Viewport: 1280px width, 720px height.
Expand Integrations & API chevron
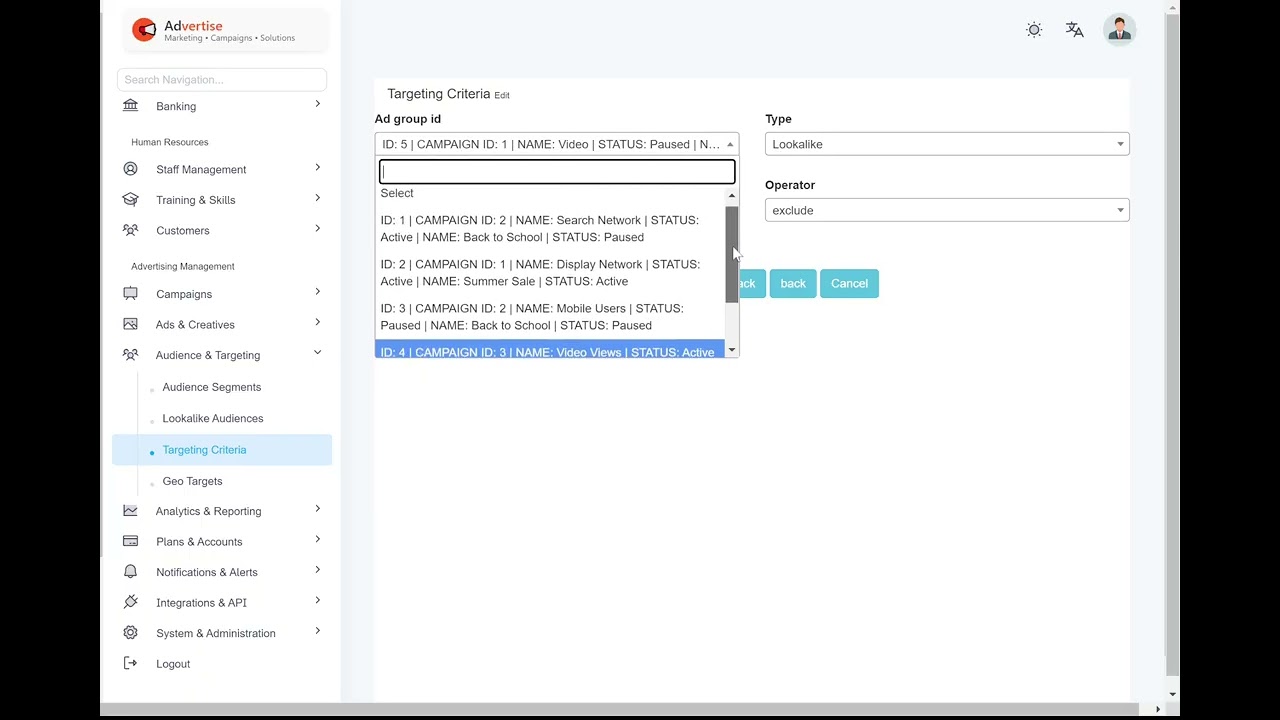(x=318, y=600)
